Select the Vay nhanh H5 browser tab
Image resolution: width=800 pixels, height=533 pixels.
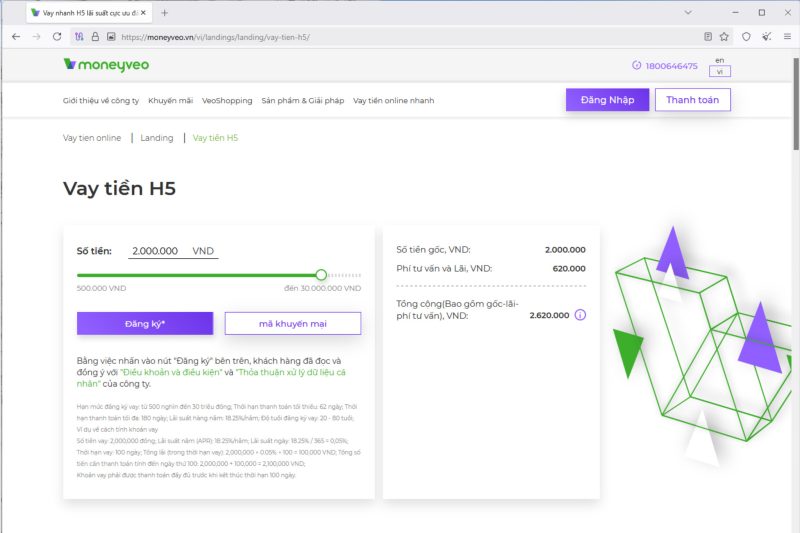pos(88,13)
